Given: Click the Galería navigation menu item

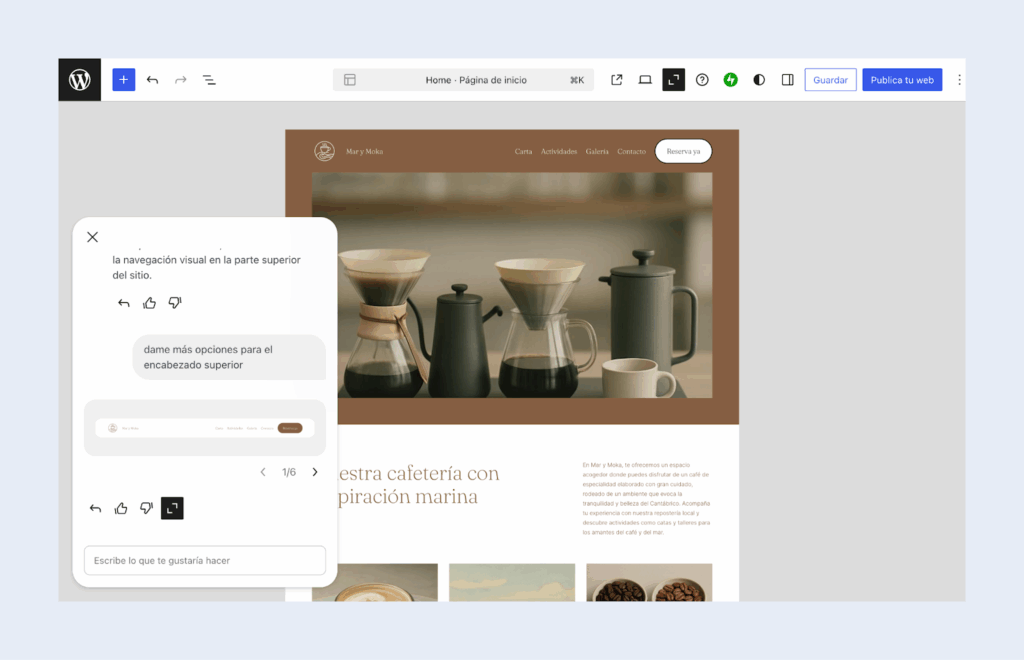Looking at the screenshot, I should point(597,152).
